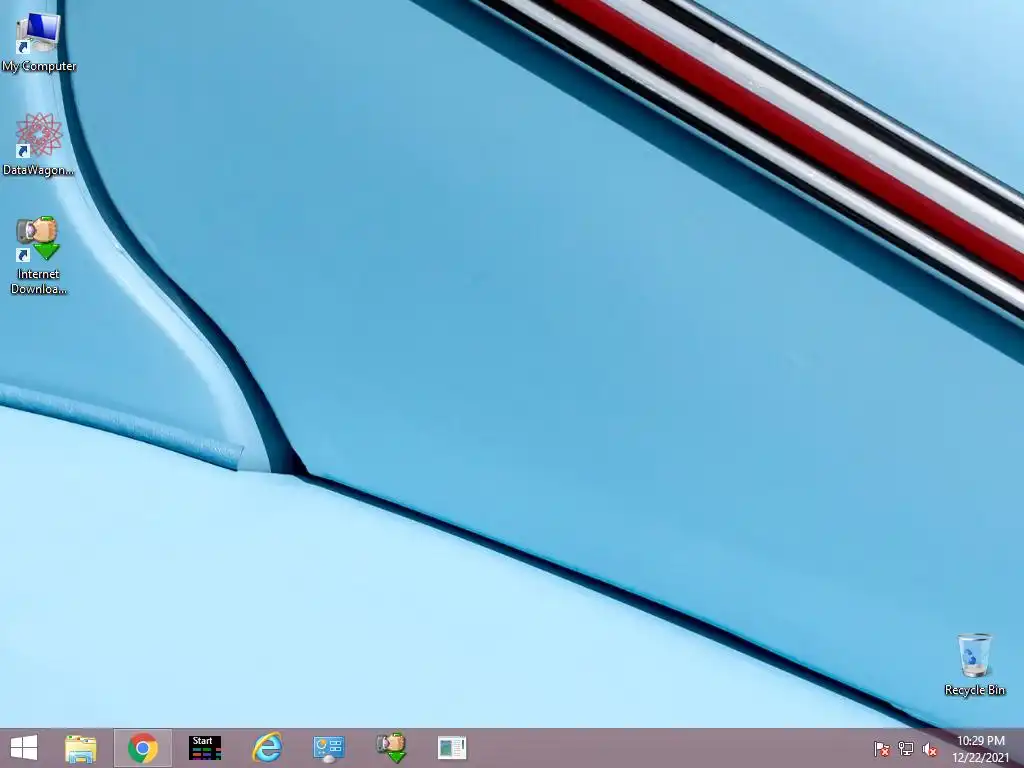This screenshot has width=1024, height=768.
Task: Click the muted volume tray icon
Action: [x=930, y=749]
